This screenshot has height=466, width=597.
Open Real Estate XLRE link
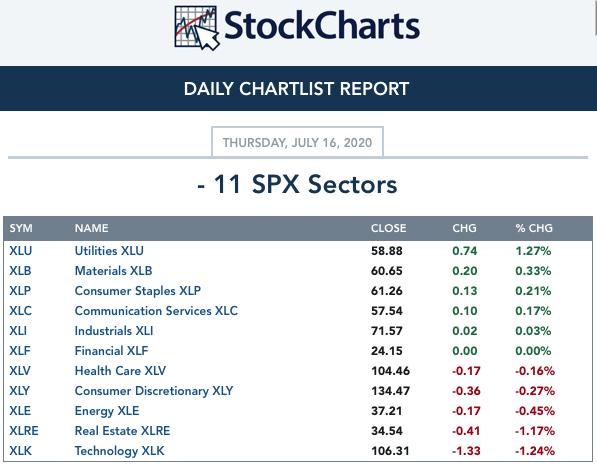[122, 431]
